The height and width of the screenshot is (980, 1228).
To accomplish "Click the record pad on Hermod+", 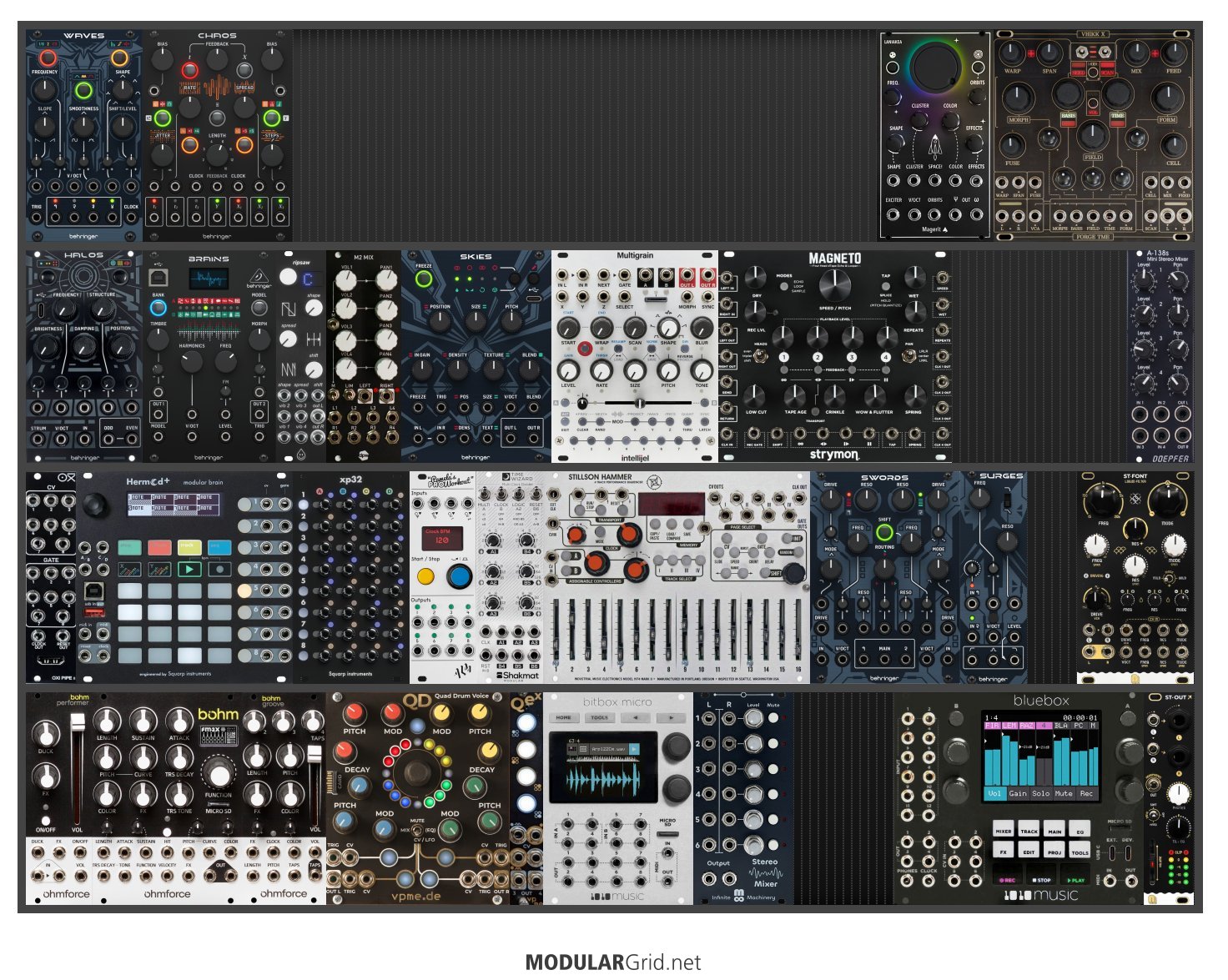I will coord(219,569).
